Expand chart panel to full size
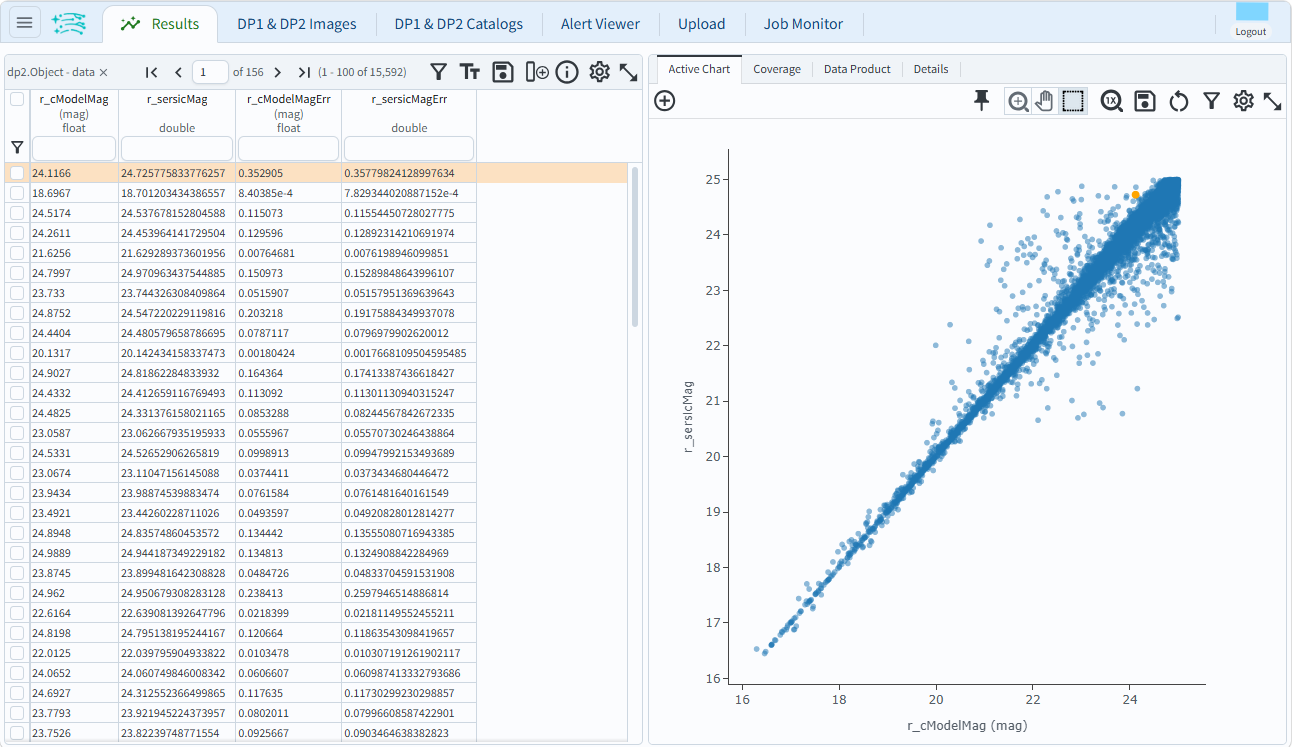The image size is (1292, 747). [x=1273, y=100]
